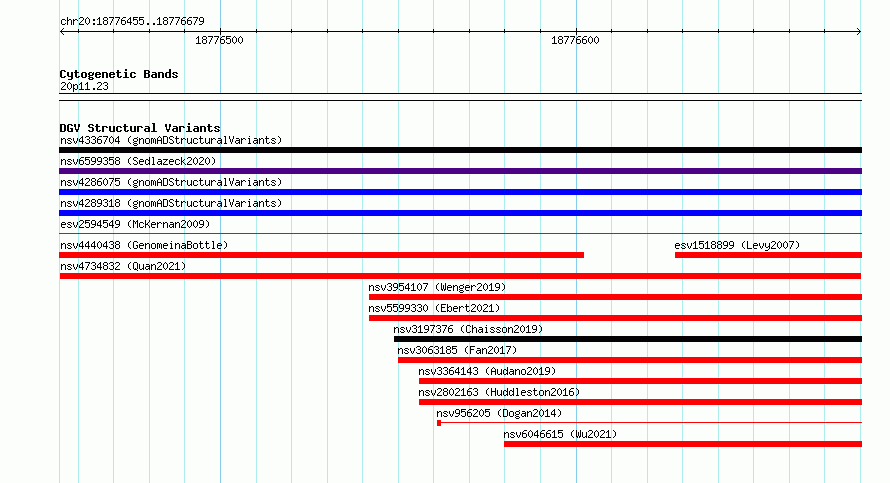This screenshot has height=483, width=890.
Task: Click the black Chaisson2019 variant bar
Action: click(x=628, y=339)
